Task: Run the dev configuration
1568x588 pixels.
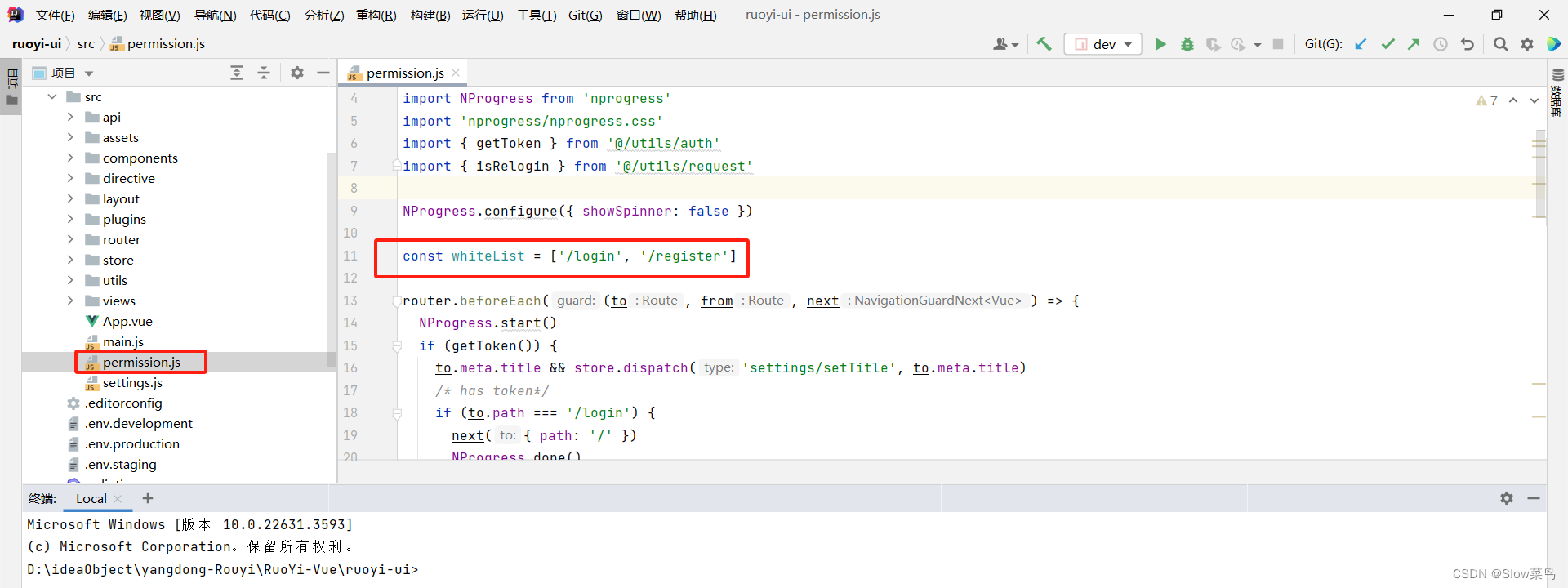Action: (x=1160, y=44)
